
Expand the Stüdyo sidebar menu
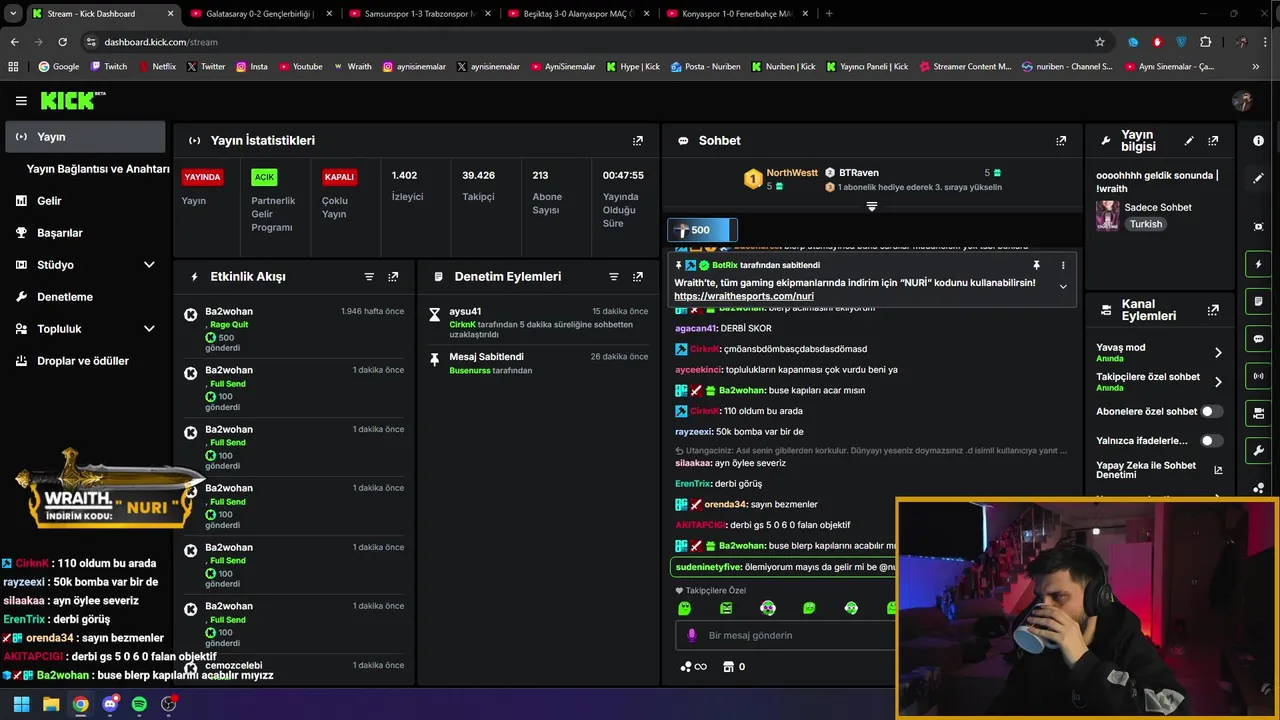pyautogui.click(x=149, y=265)
